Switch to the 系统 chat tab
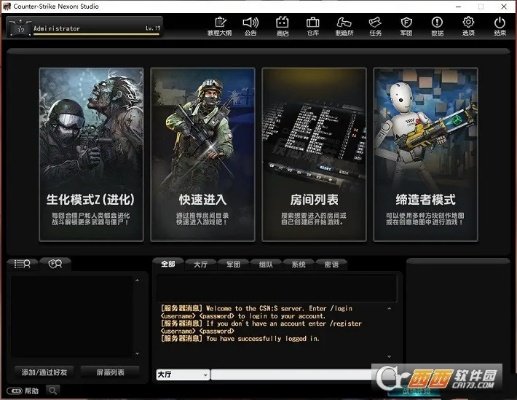Screen dimensions: 517x400 pos(298,264)
